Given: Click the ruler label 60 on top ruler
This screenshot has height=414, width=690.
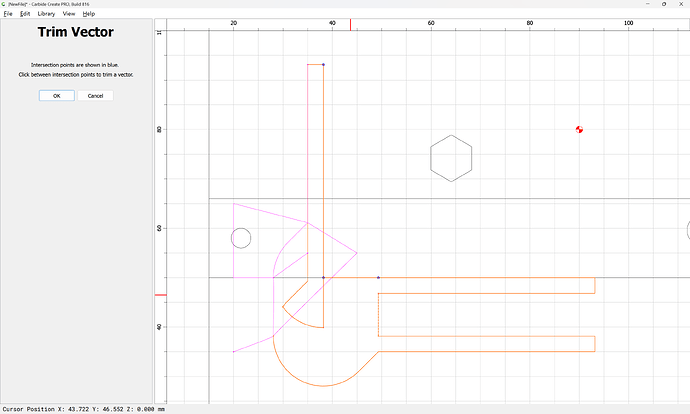Looking at the screenshot, I should tap(431, 23).
